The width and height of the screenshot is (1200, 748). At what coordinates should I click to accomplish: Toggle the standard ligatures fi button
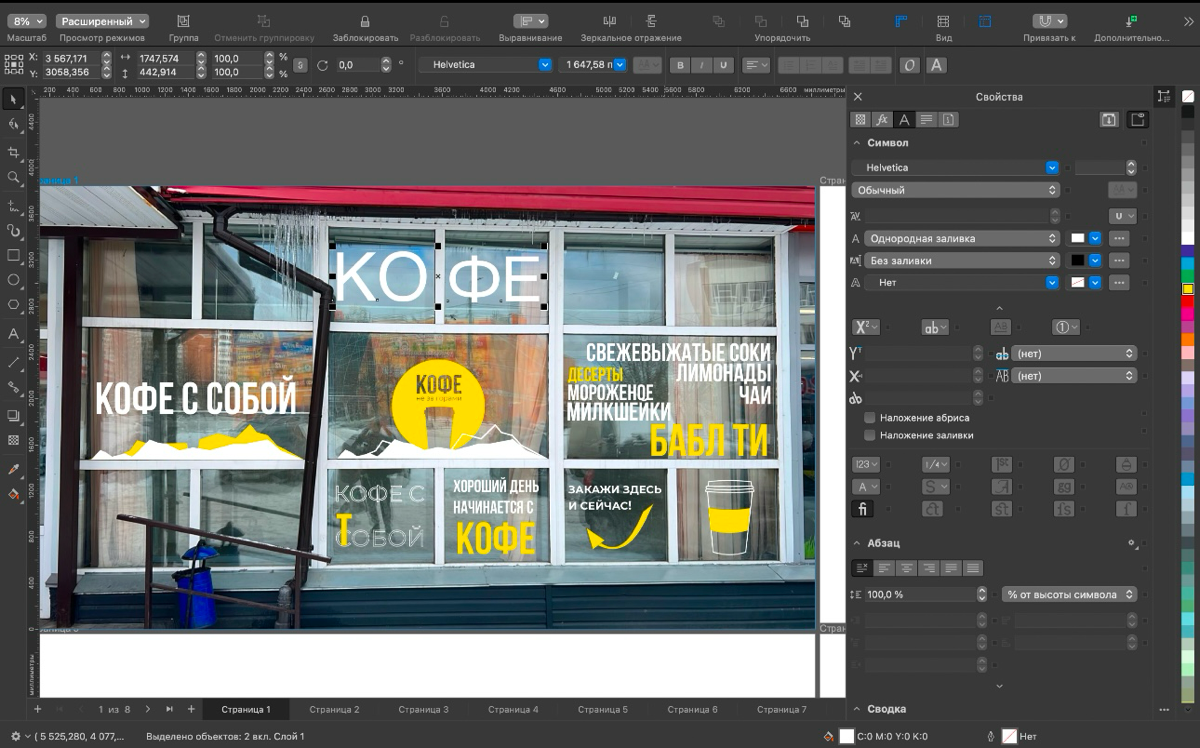click(x=861, y=509)
